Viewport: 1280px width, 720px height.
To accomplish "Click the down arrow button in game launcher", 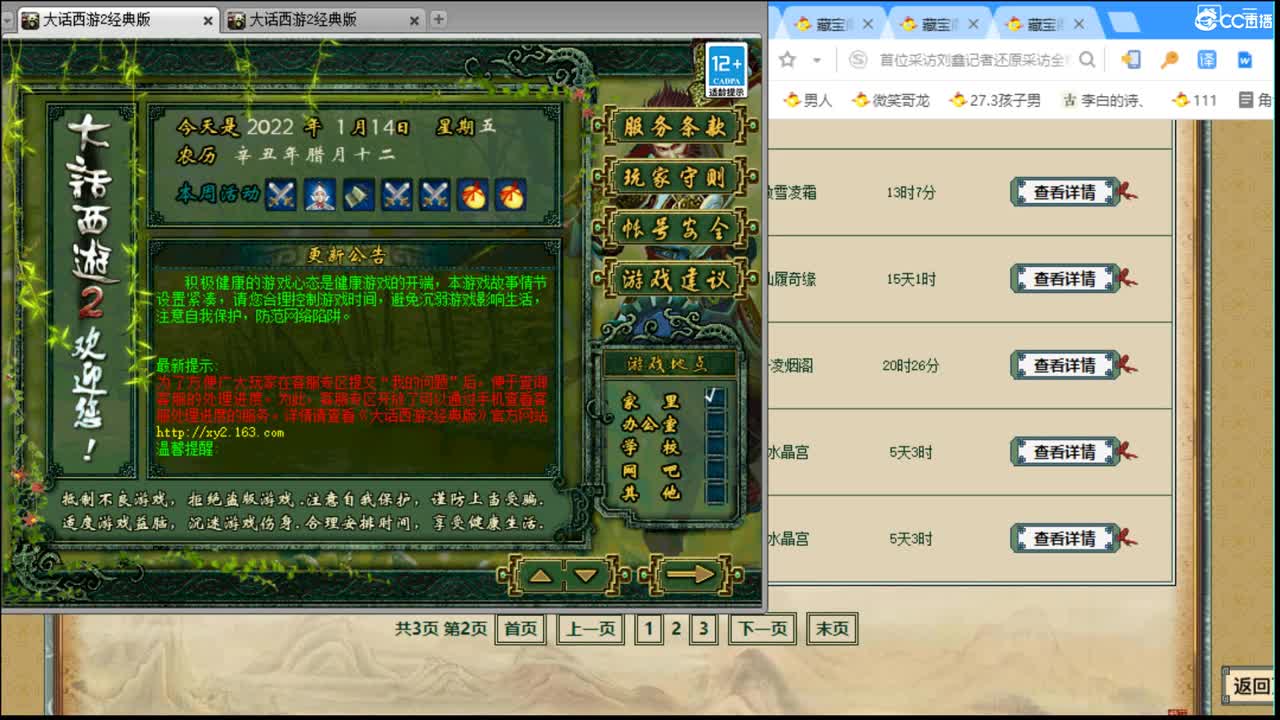I will (x=586, y=575).
